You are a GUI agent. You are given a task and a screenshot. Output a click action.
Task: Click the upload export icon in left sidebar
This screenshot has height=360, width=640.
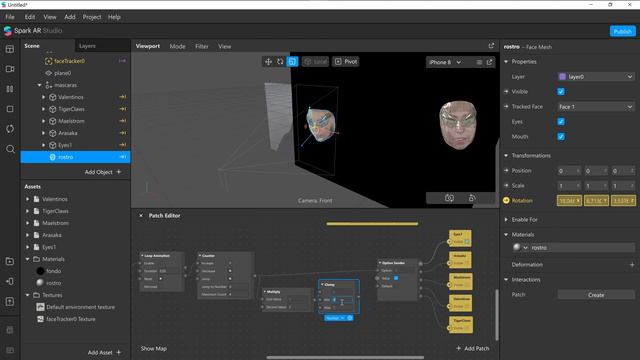(x=10, y=302)
